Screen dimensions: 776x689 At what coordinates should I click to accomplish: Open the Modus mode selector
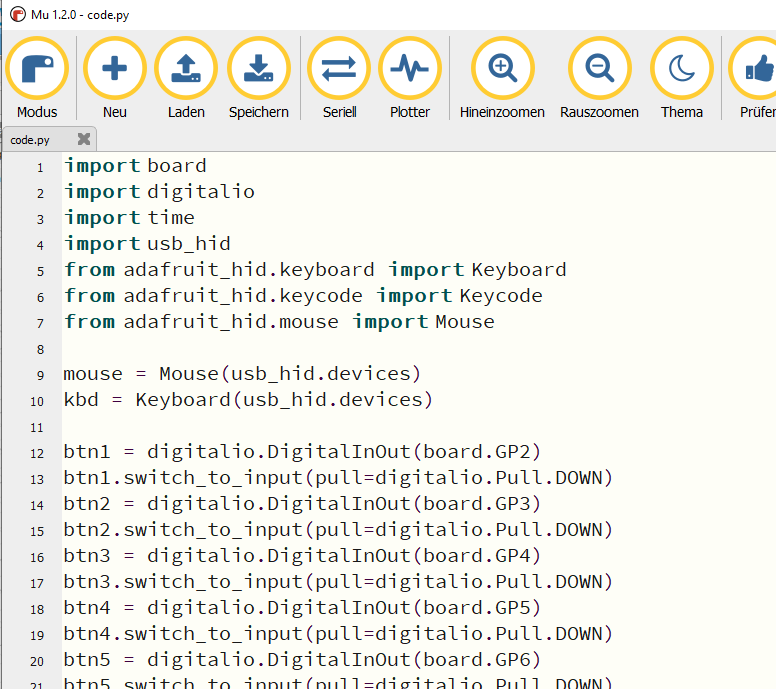37,78
